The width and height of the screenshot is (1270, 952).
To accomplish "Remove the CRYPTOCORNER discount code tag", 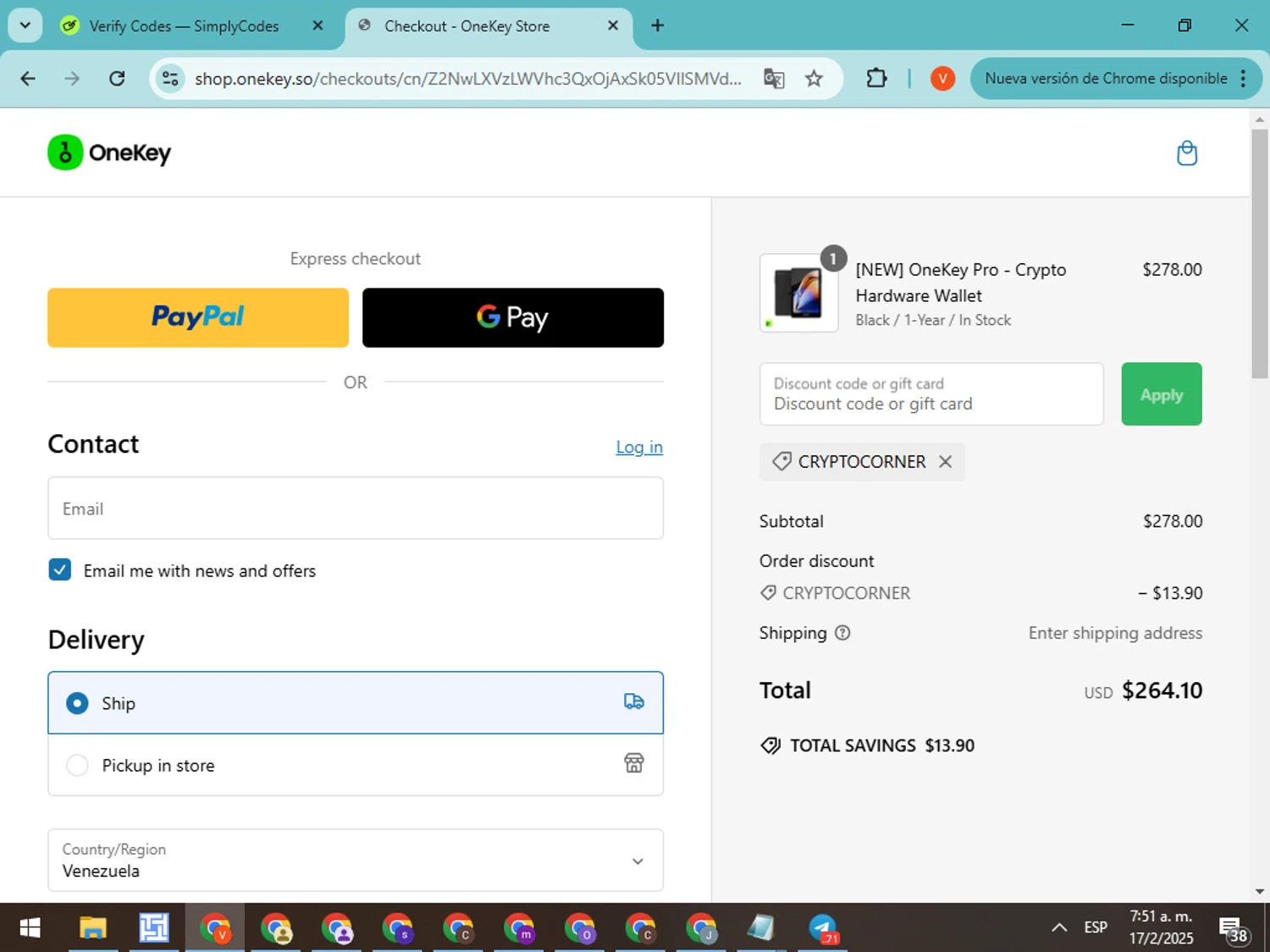I will (x=946, y=462).
